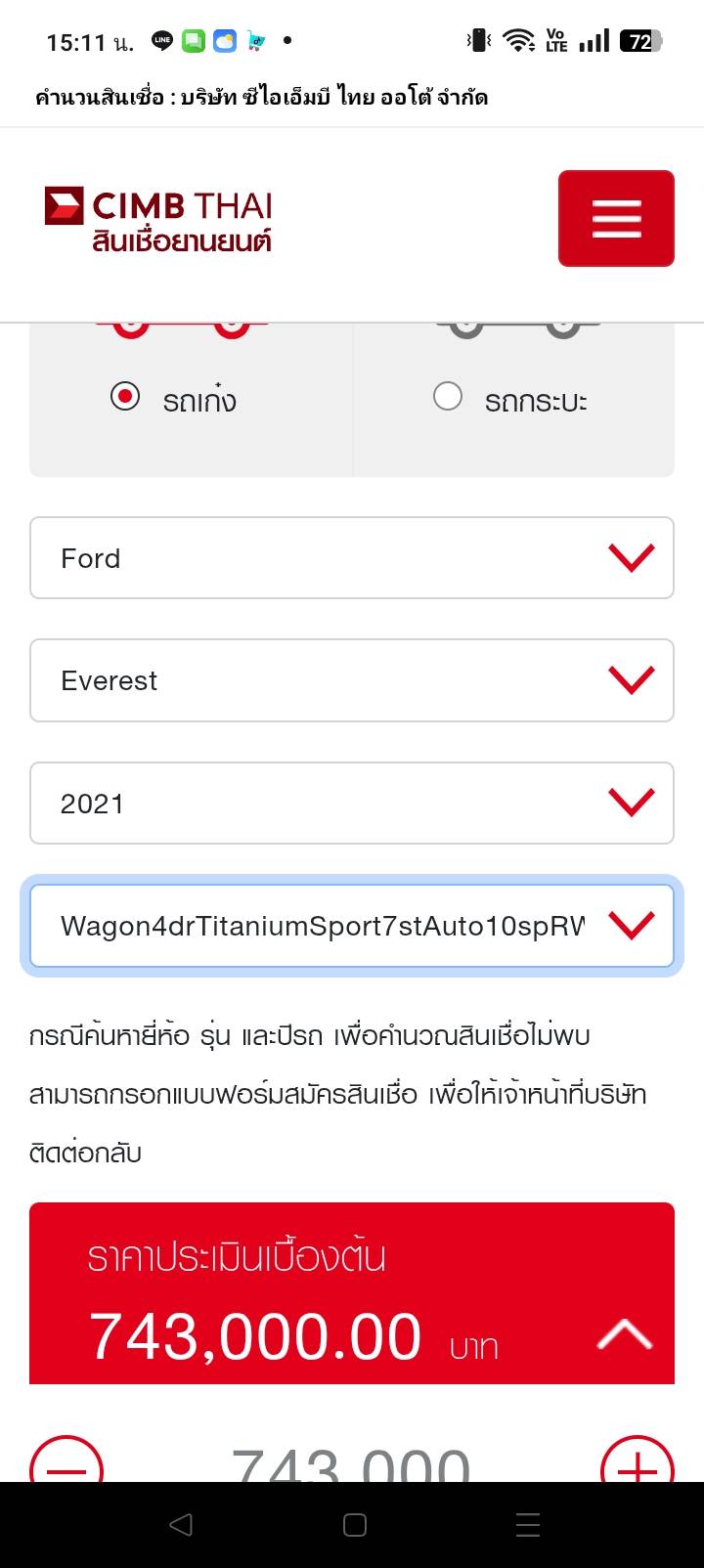The image size is (704, 1568).
Task: Open the Everest model dropdown
Action: coord(352,680)
